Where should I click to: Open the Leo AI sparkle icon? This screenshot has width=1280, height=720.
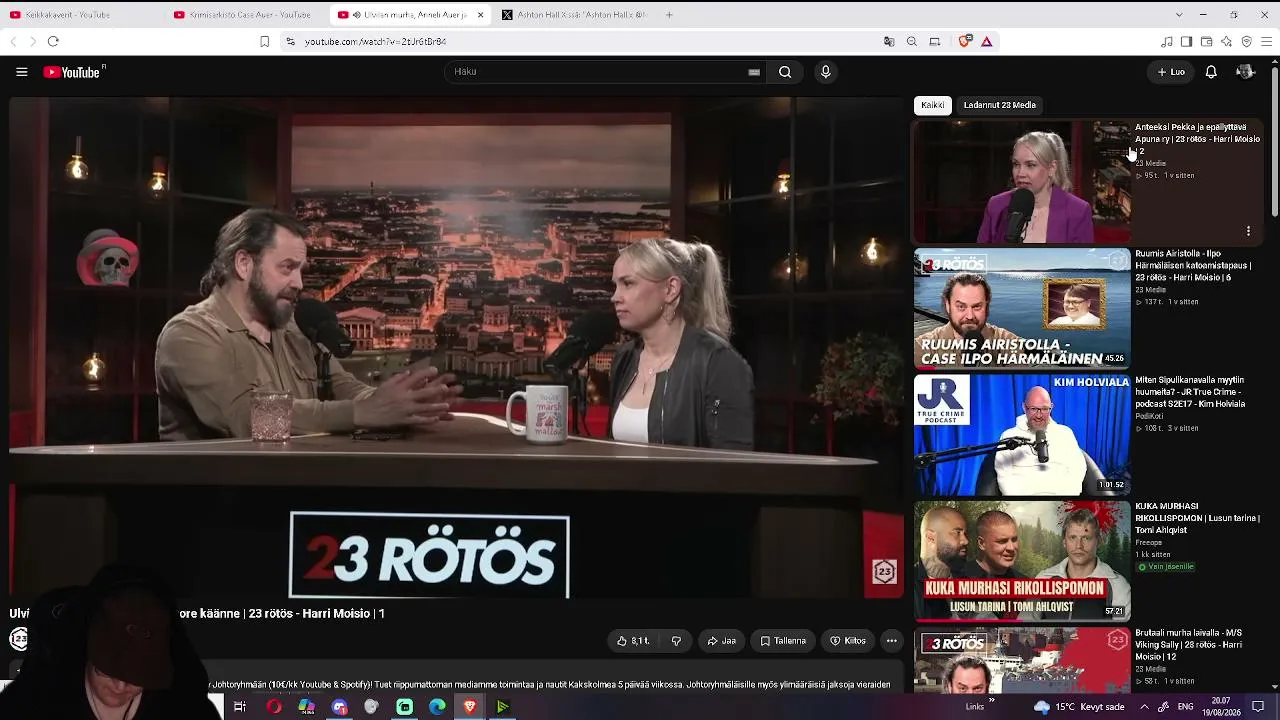pyautogui.click(x=1226, y=41)
